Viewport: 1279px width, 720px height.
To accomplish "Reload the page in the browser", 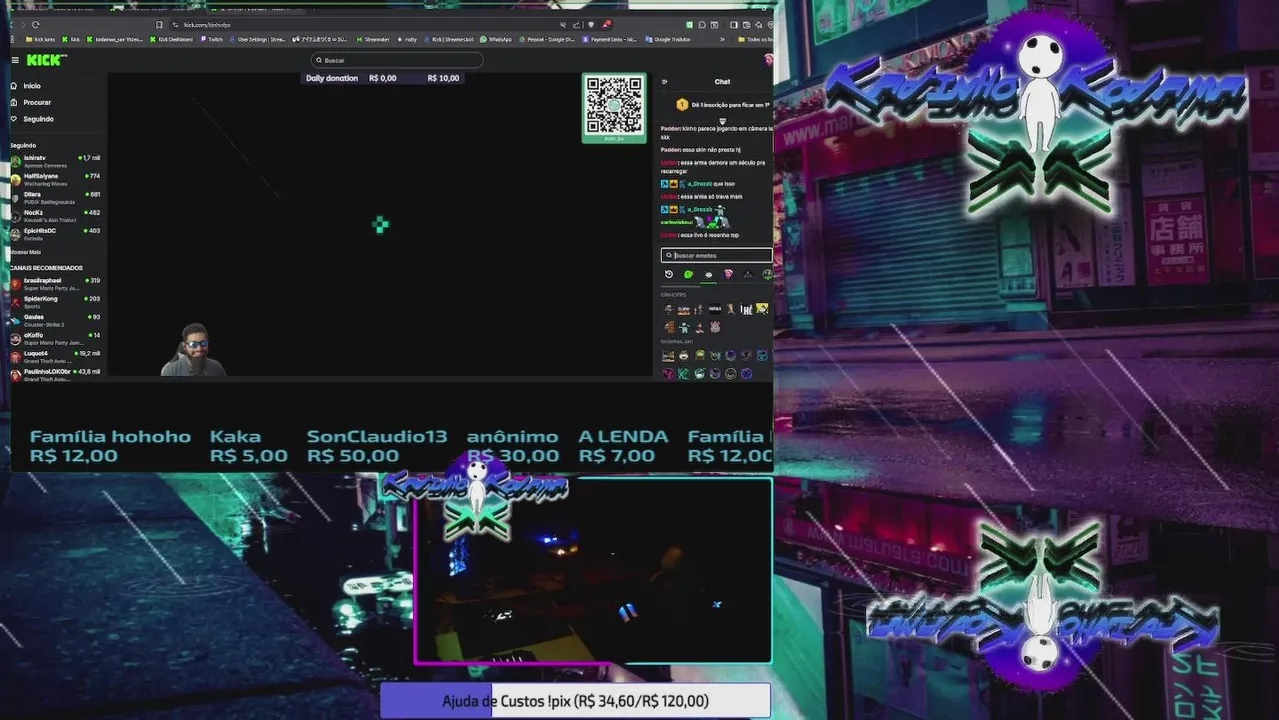I will coord(35,24).
